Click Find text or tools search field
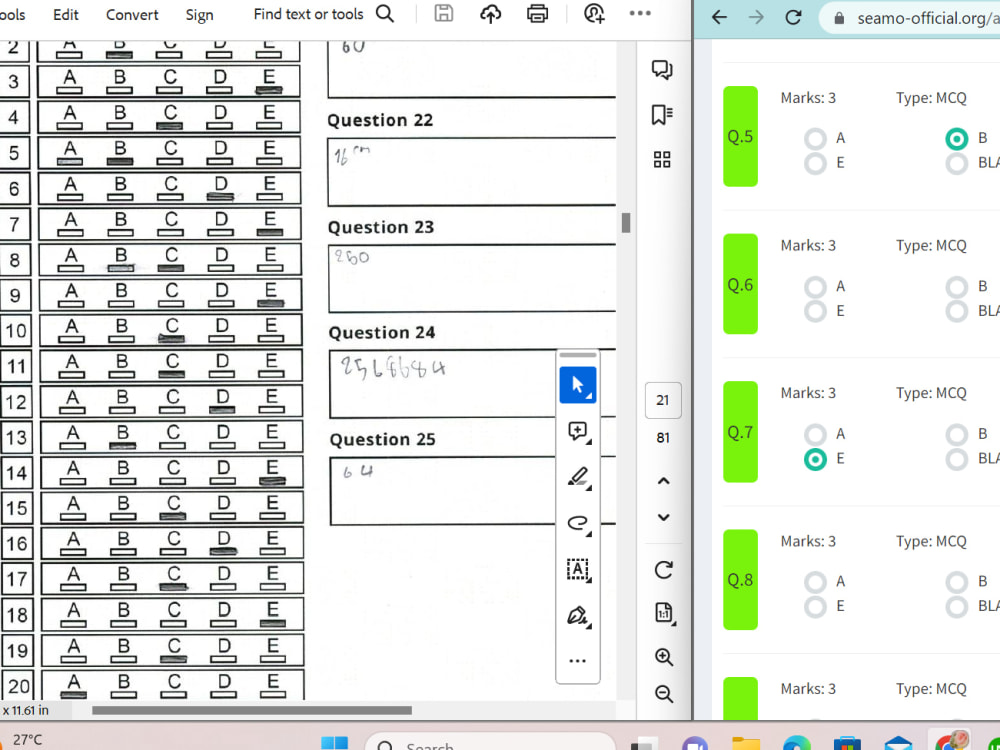Viewport: 1000px width, 750px height. (308, 14)
